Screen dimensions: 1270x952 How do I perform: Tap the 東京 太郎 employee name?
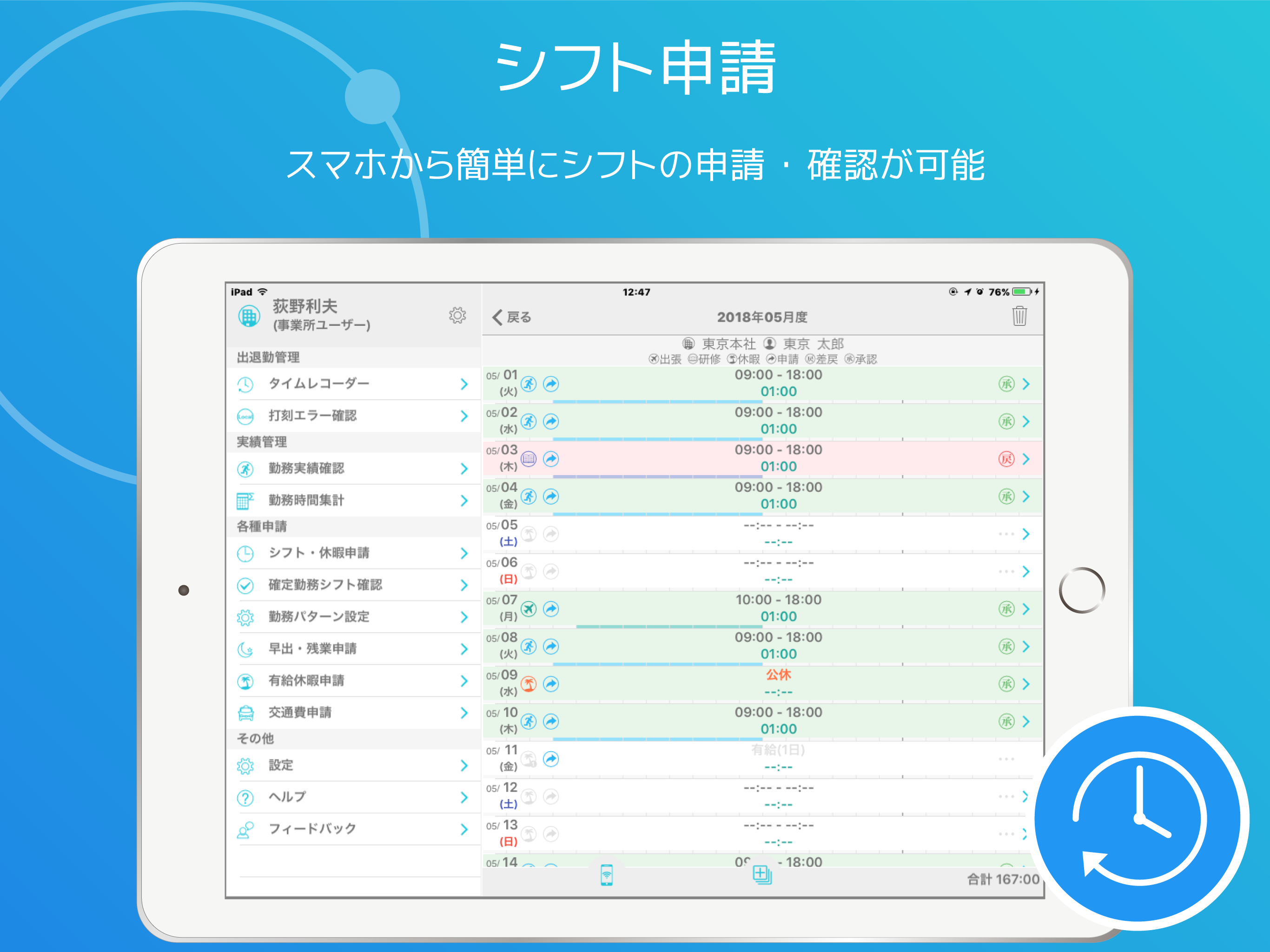click(813, 344)
